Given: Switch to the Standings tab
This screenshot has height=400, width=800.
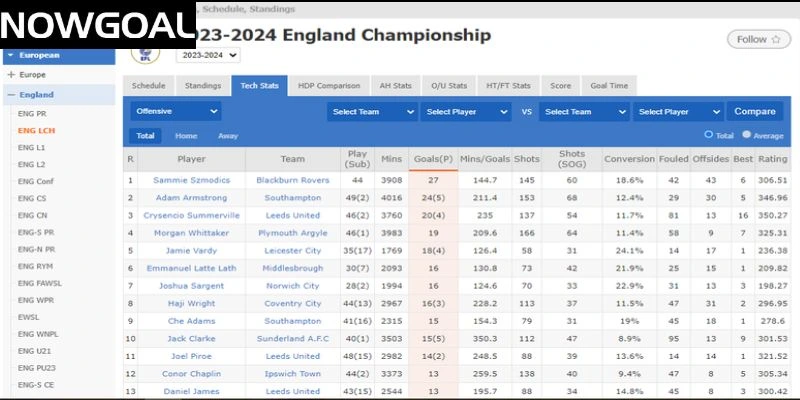Looking at the screenshot, I should (203, 86).
